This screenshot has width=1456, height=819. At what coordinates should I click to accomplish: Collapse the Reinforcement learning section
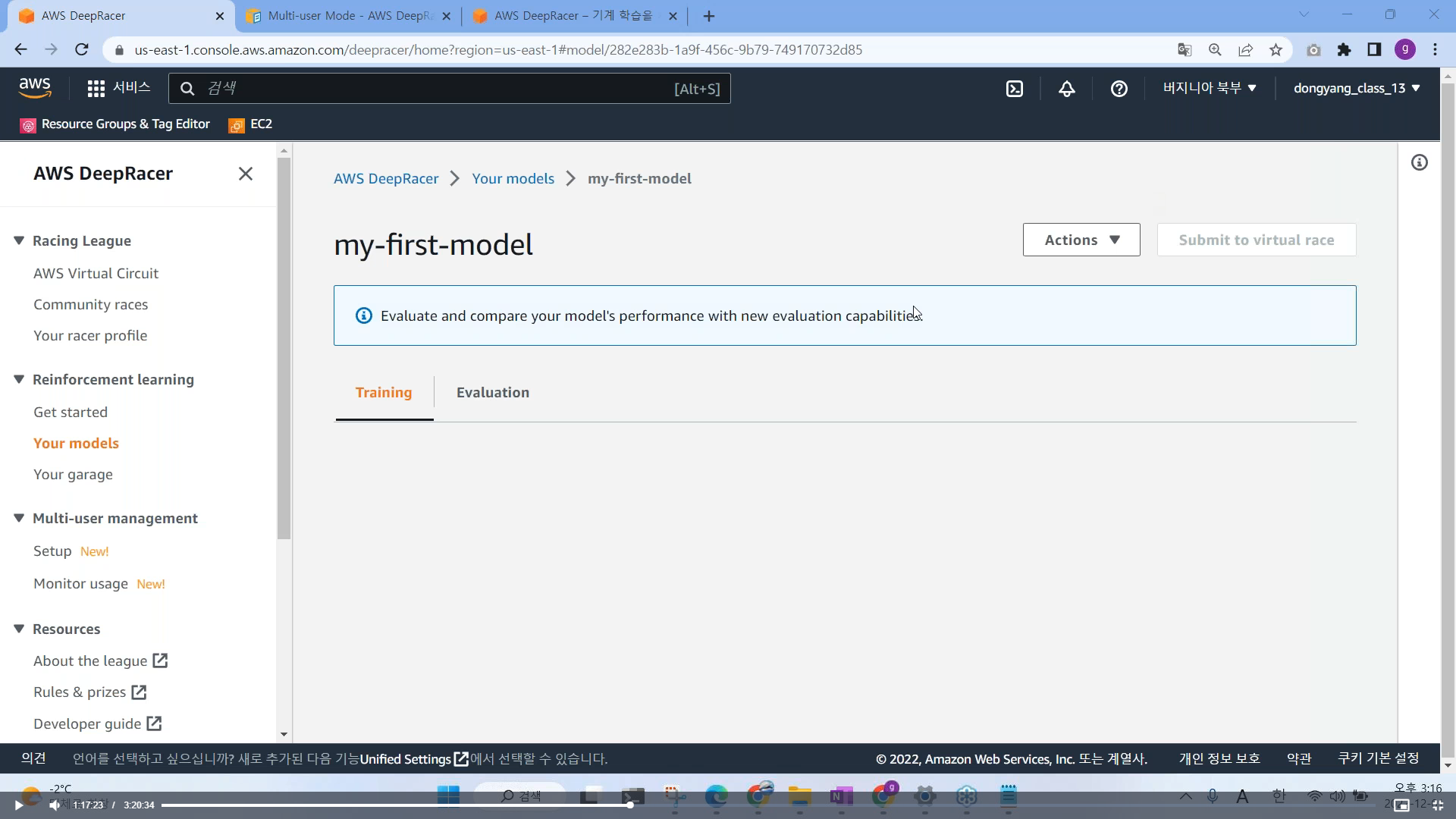coord(19,379)
